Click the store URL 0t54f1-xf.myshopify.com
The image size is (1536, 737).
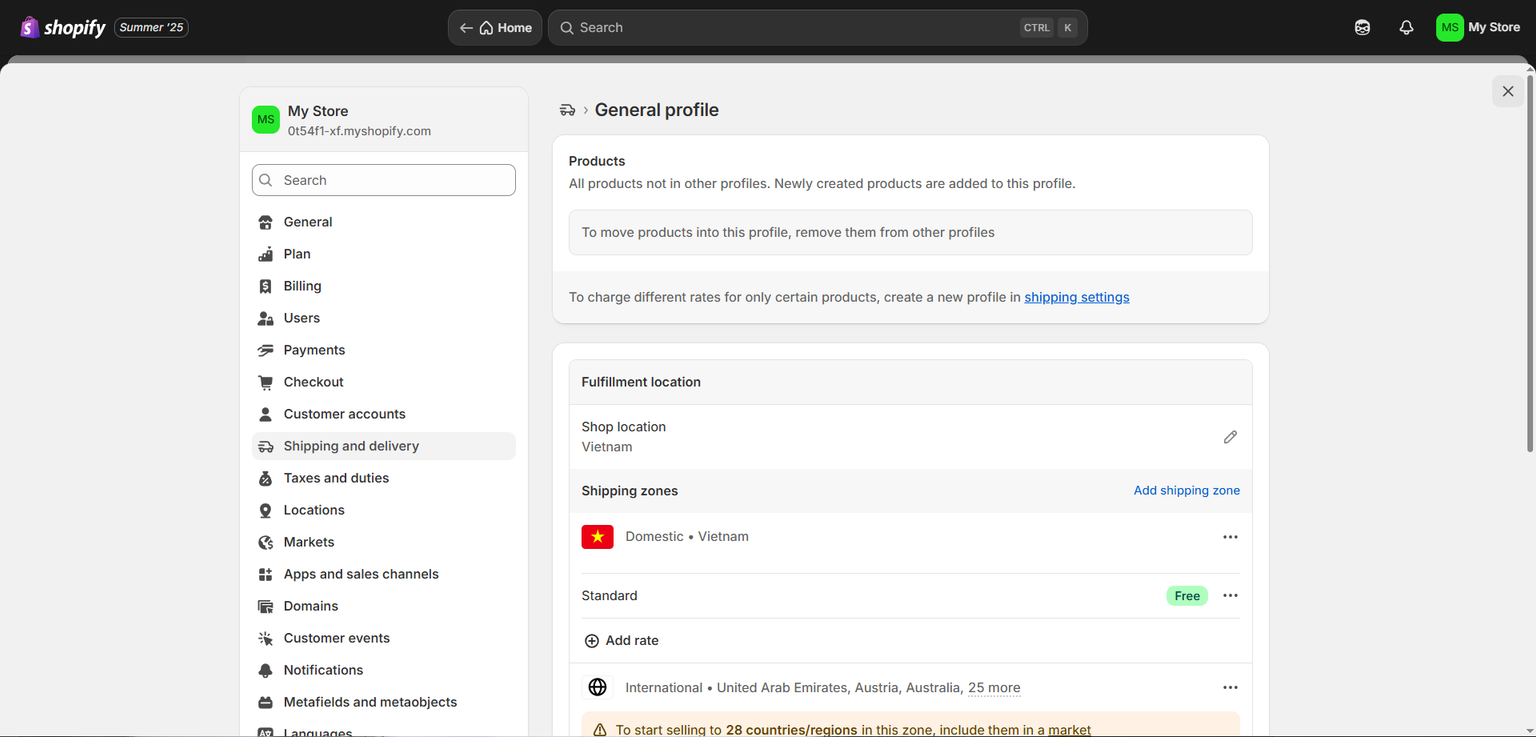360,131
